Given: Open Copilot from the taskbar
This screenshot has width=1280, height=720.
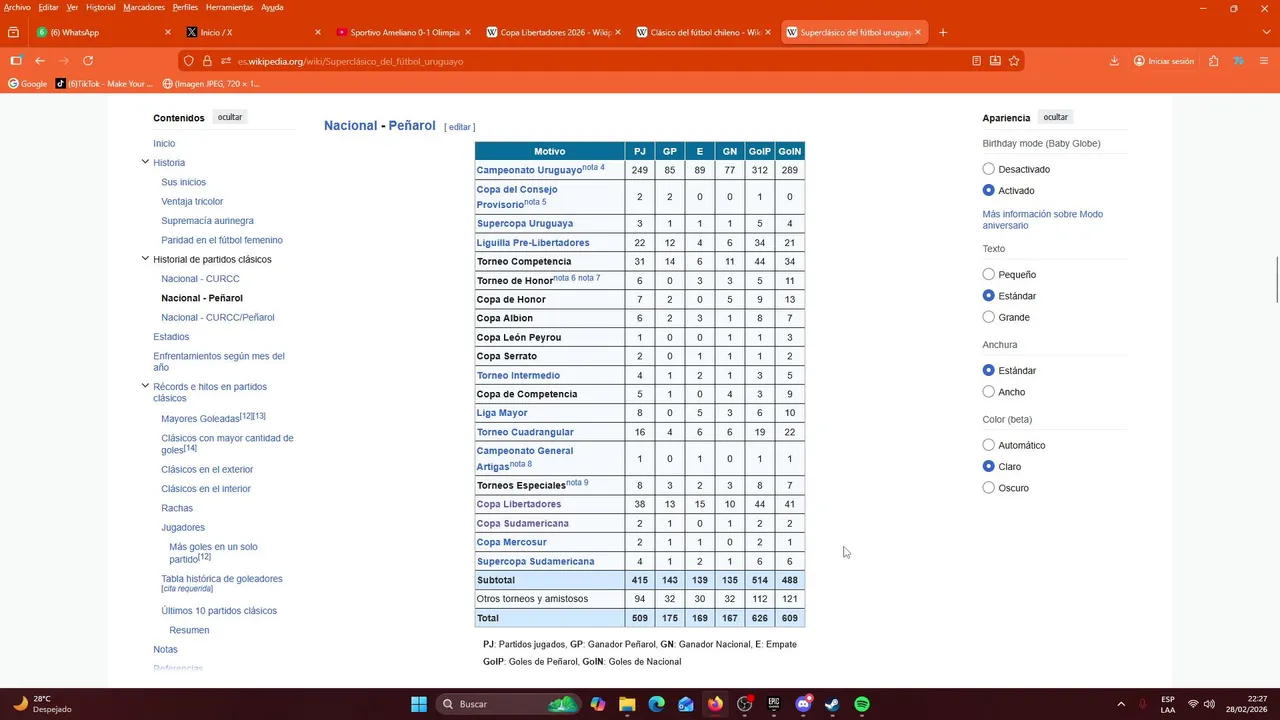Looking at the screenshot, I should pyautogui.click(x=598, y=704).
